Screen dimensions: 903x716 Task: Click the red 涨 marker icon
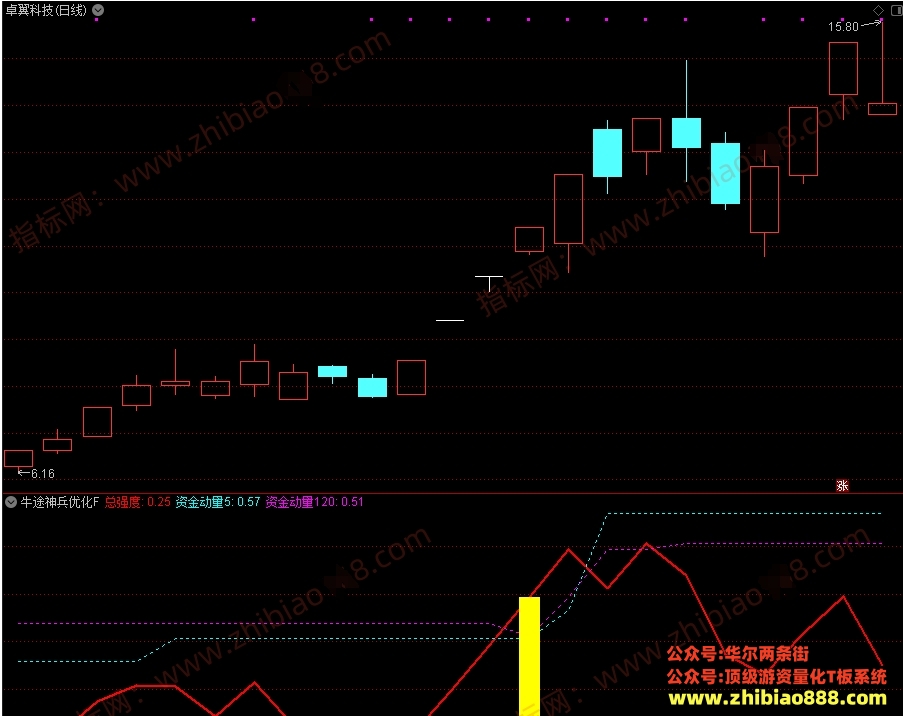point(842,486)
